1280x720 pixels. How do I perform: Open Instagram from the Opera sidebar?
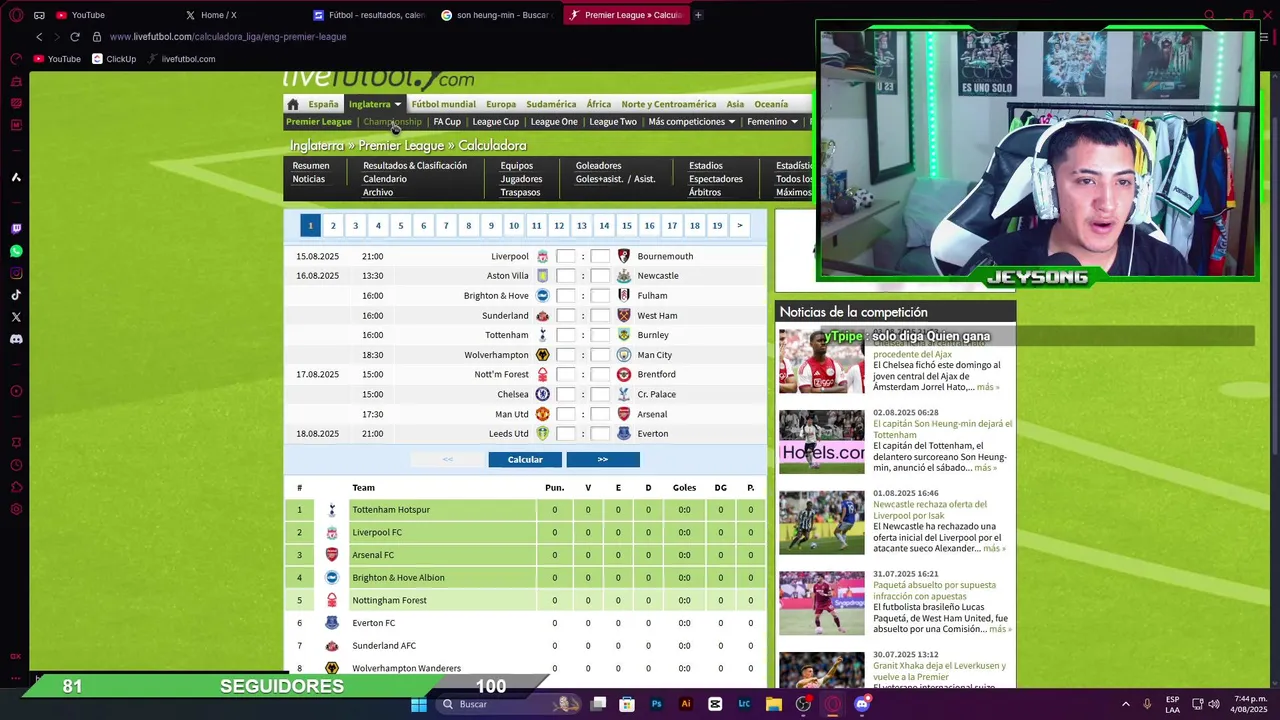click(x=16, y=273)
